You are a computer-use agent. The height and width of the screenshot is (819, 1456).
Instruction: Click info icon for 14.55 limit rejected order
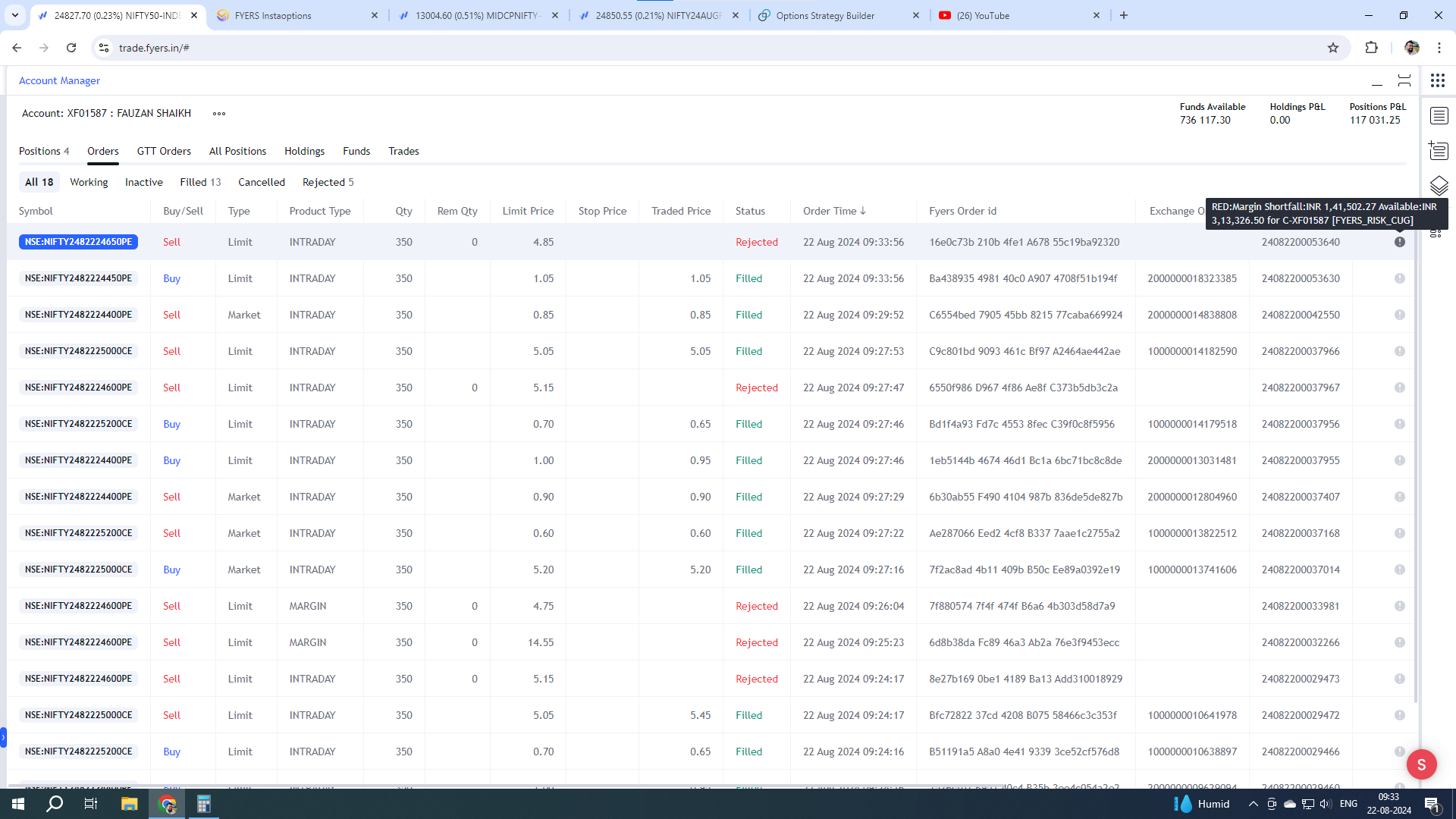pyautogui.click(x=1400, y=642)
